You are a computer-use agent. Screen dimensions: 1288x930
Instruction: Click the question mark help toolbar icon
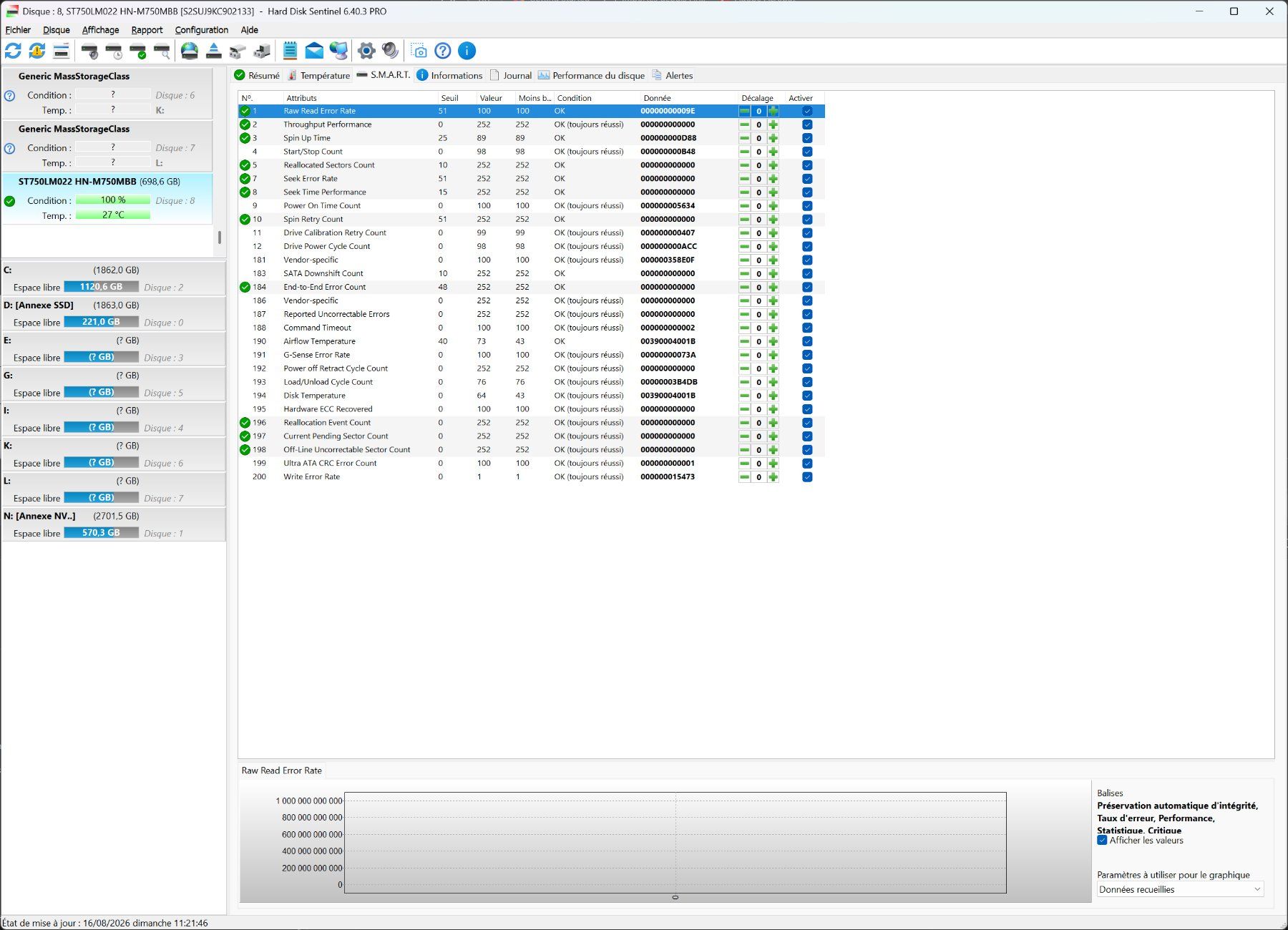(x=443, y=51)
